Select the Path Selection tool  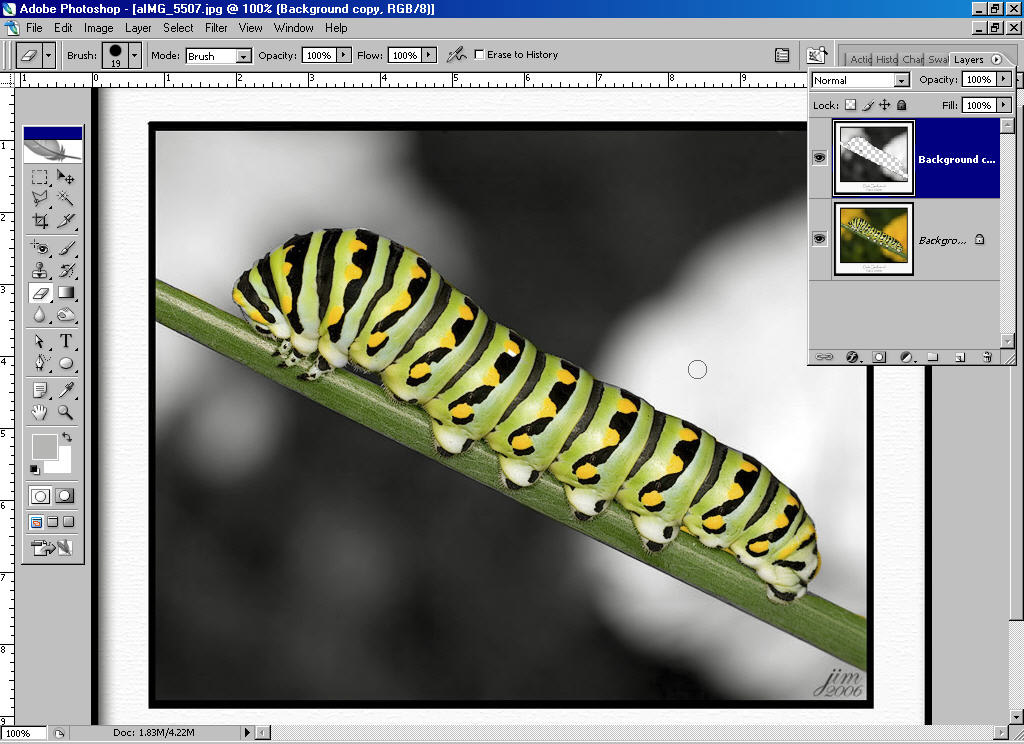pos(40,341)
